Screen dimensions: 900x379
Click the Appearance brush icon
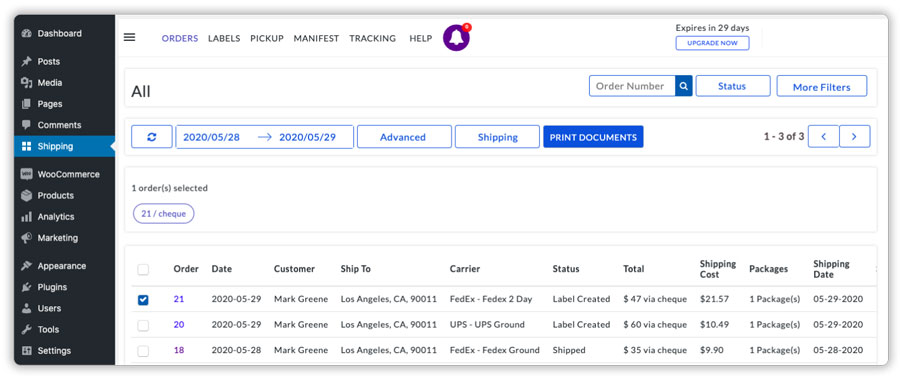26,266
